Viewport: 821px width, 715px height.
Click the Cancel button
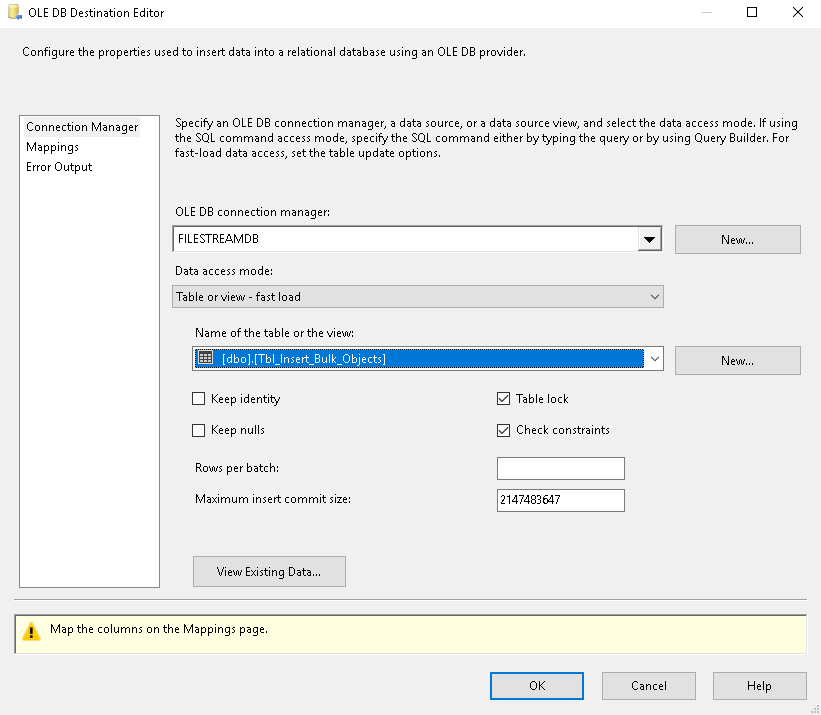pyautogui.click(x=648, y=686)
